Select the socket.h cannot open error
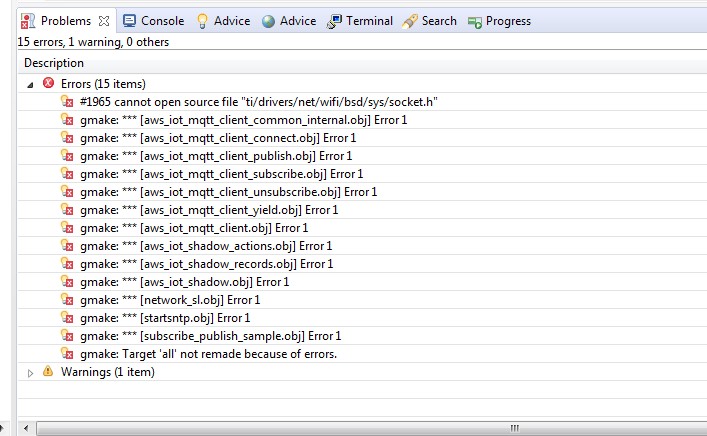 point(259,102)
